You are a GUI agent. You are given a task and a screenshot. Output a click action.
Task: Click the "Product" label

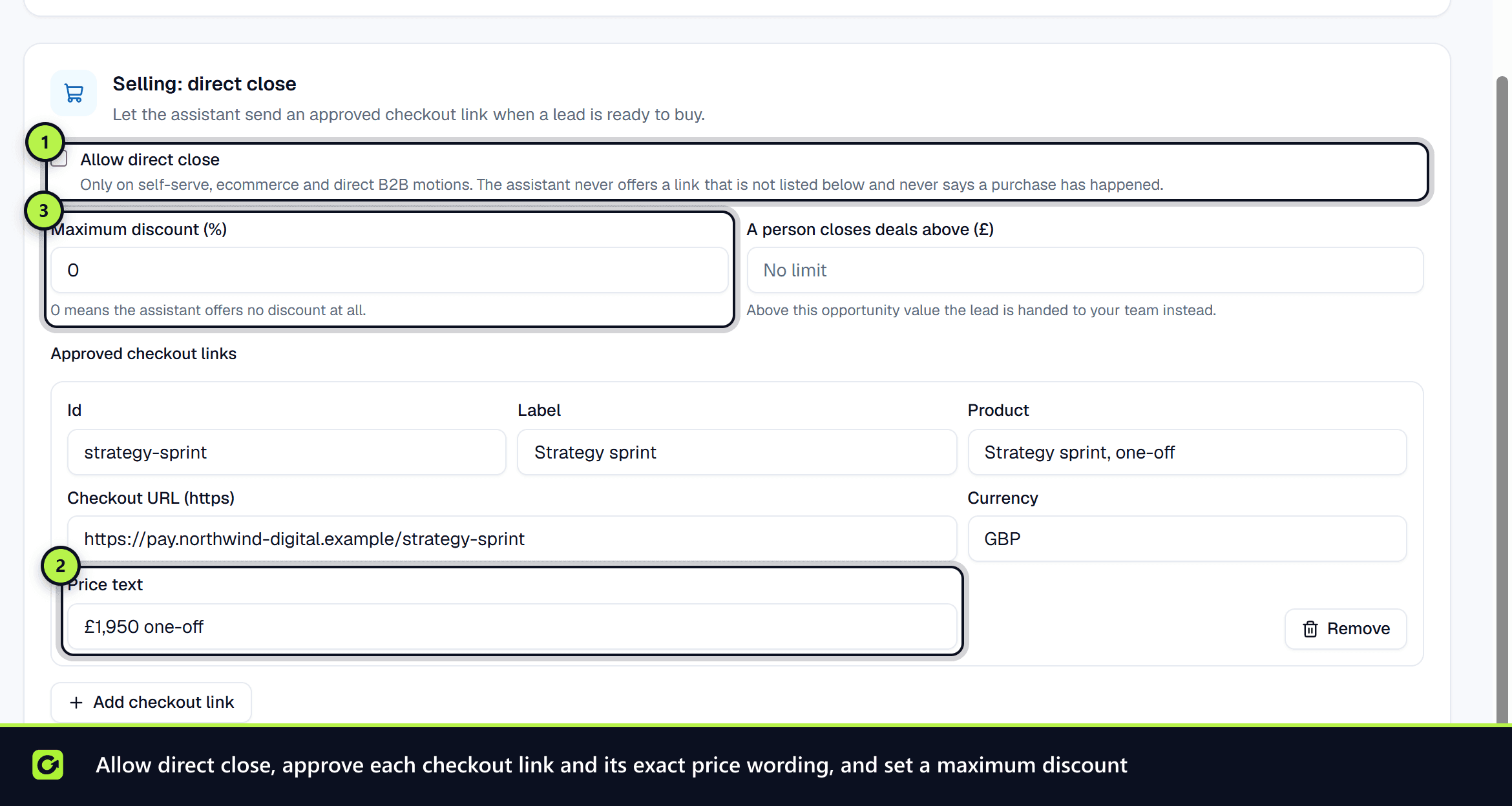[x=998, y=410]
